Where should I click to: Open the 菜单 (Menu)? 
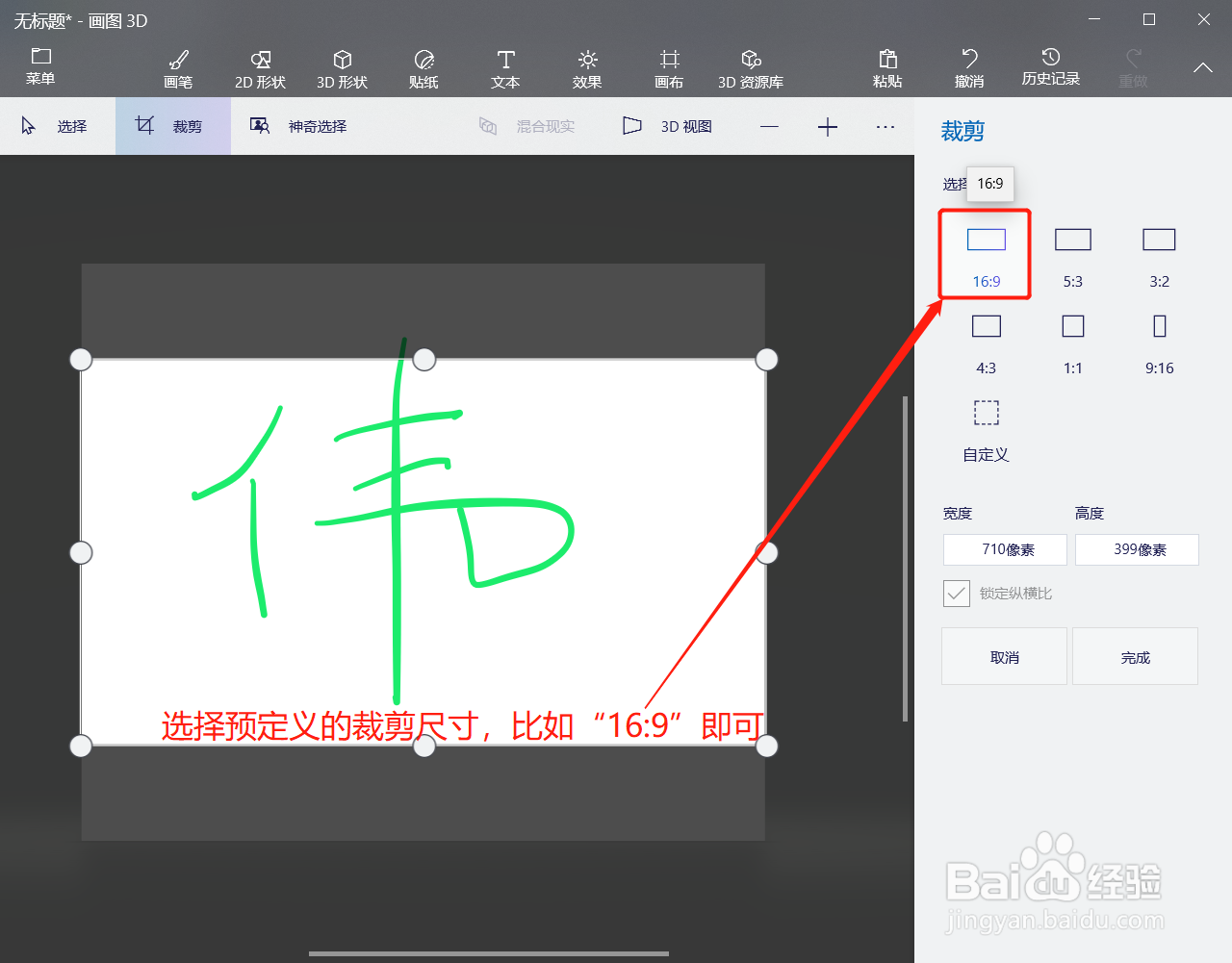(x=40, y=67)
